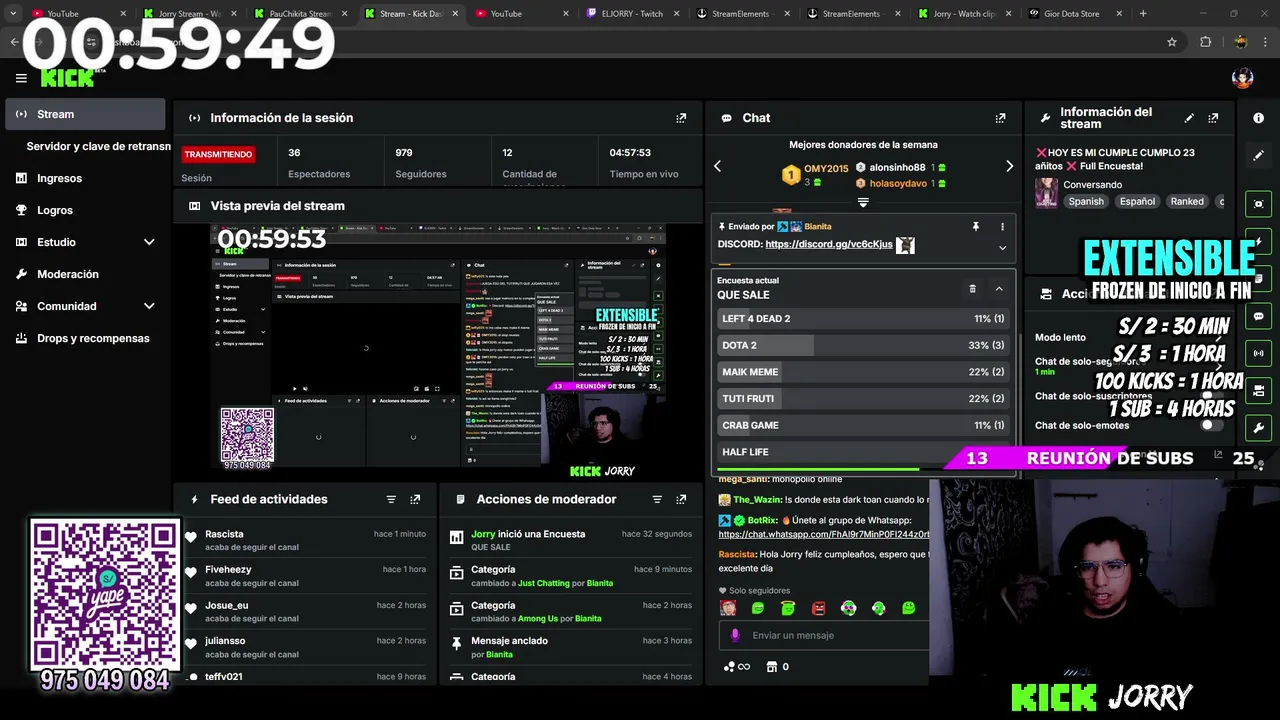
Task: Toggle the chat bubble icon in right sidebar
Action: pyautogui.click(x=1258, y=316)
